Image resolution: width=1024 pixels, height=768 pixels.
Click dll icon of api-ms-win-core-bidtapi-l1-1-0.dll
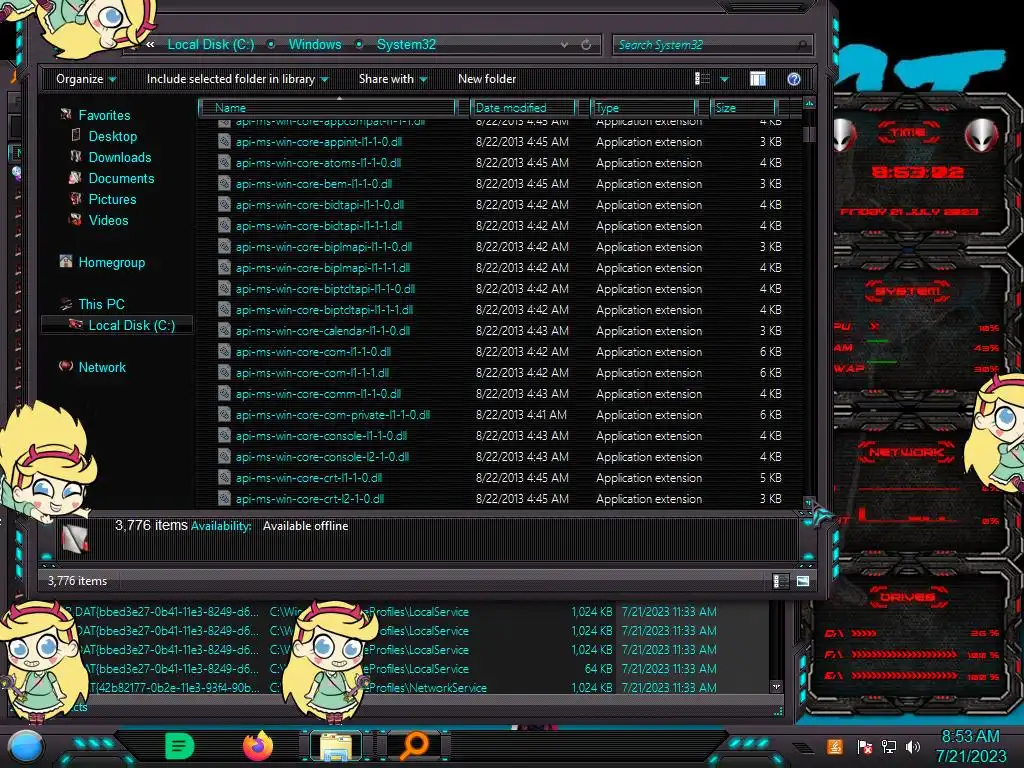[x=224, y=204]
